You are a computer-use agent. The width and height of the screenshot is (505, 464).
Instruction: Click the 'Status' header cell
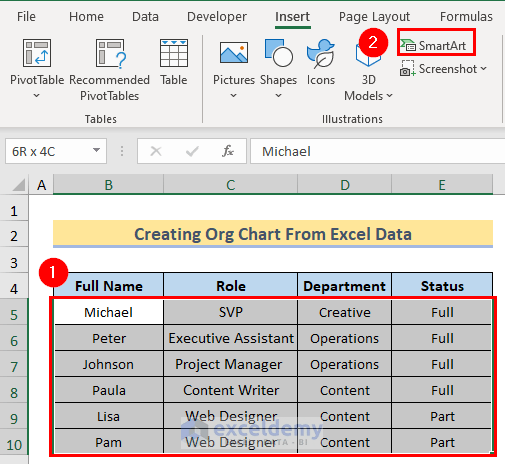442,286
